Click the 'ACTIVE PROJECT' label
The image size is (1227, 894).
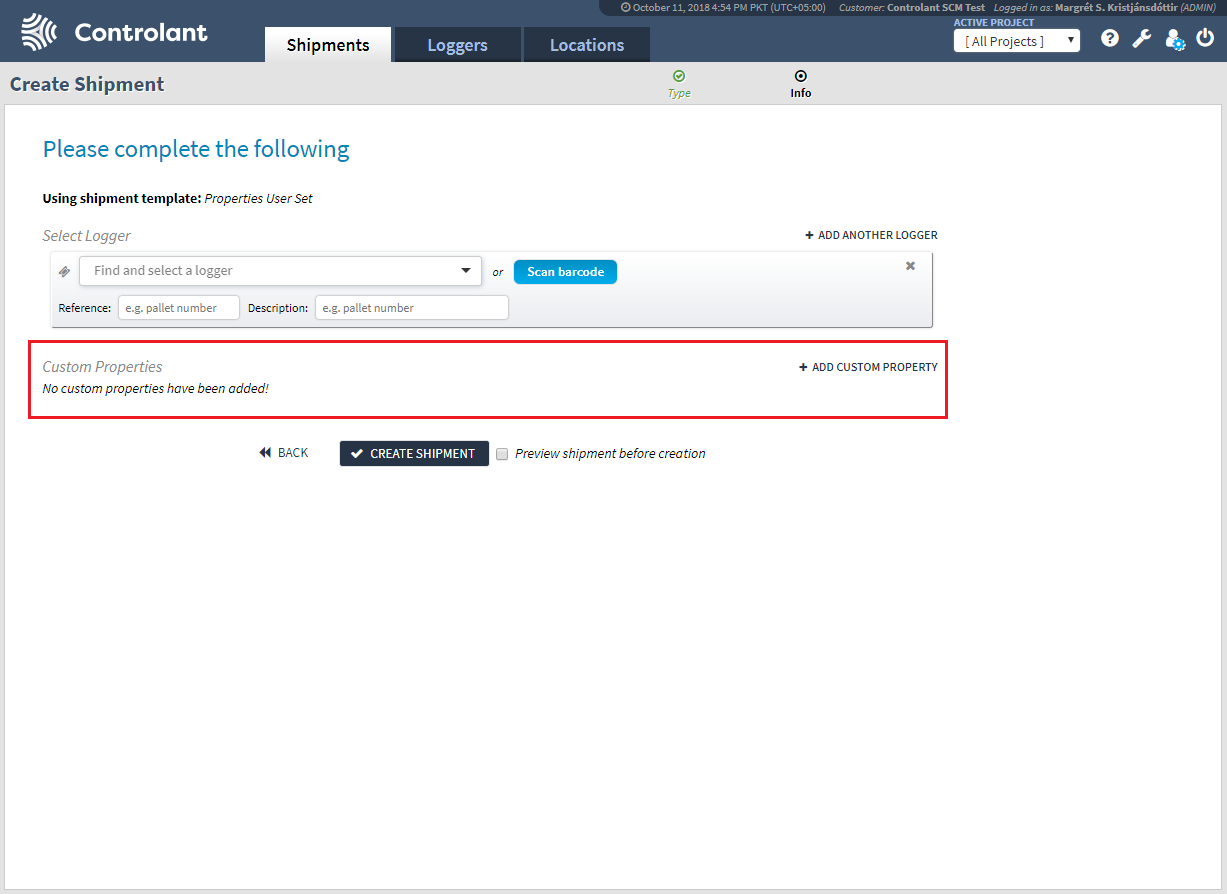pos(994,23)
